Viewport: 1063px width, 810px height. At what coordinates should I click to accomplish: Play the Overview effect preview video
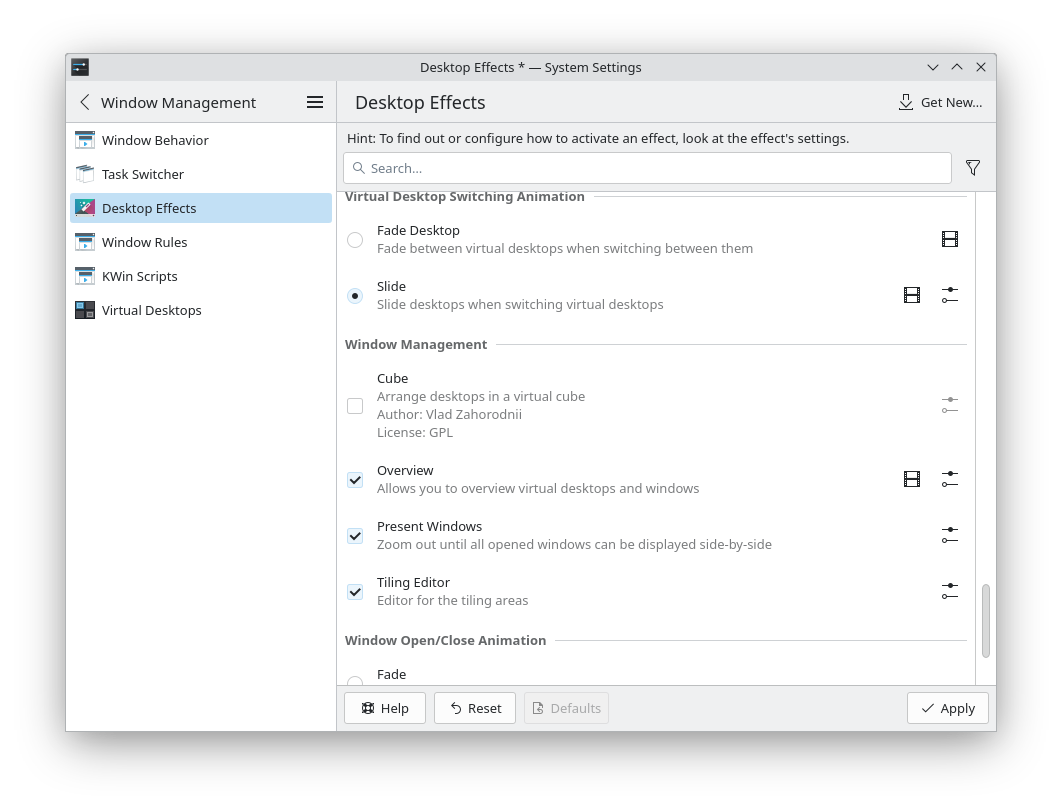point(911,479)
